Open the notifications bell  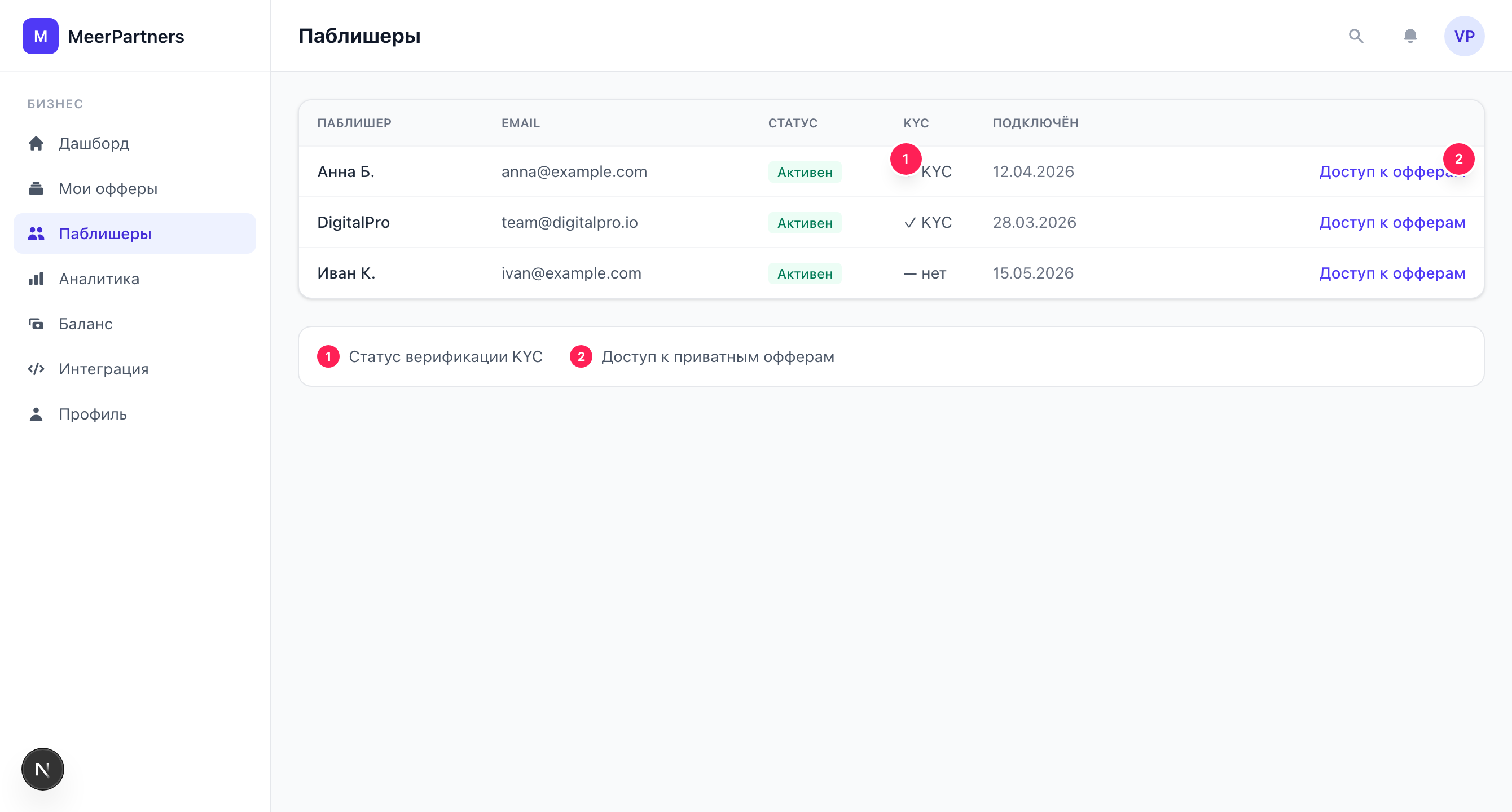1410,37
